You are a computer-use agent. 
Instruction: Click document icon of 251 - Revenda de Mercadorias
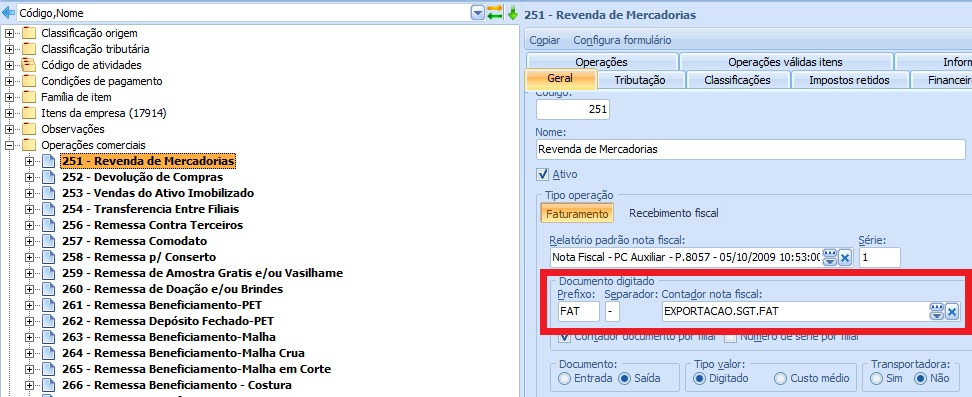point(48,161)
